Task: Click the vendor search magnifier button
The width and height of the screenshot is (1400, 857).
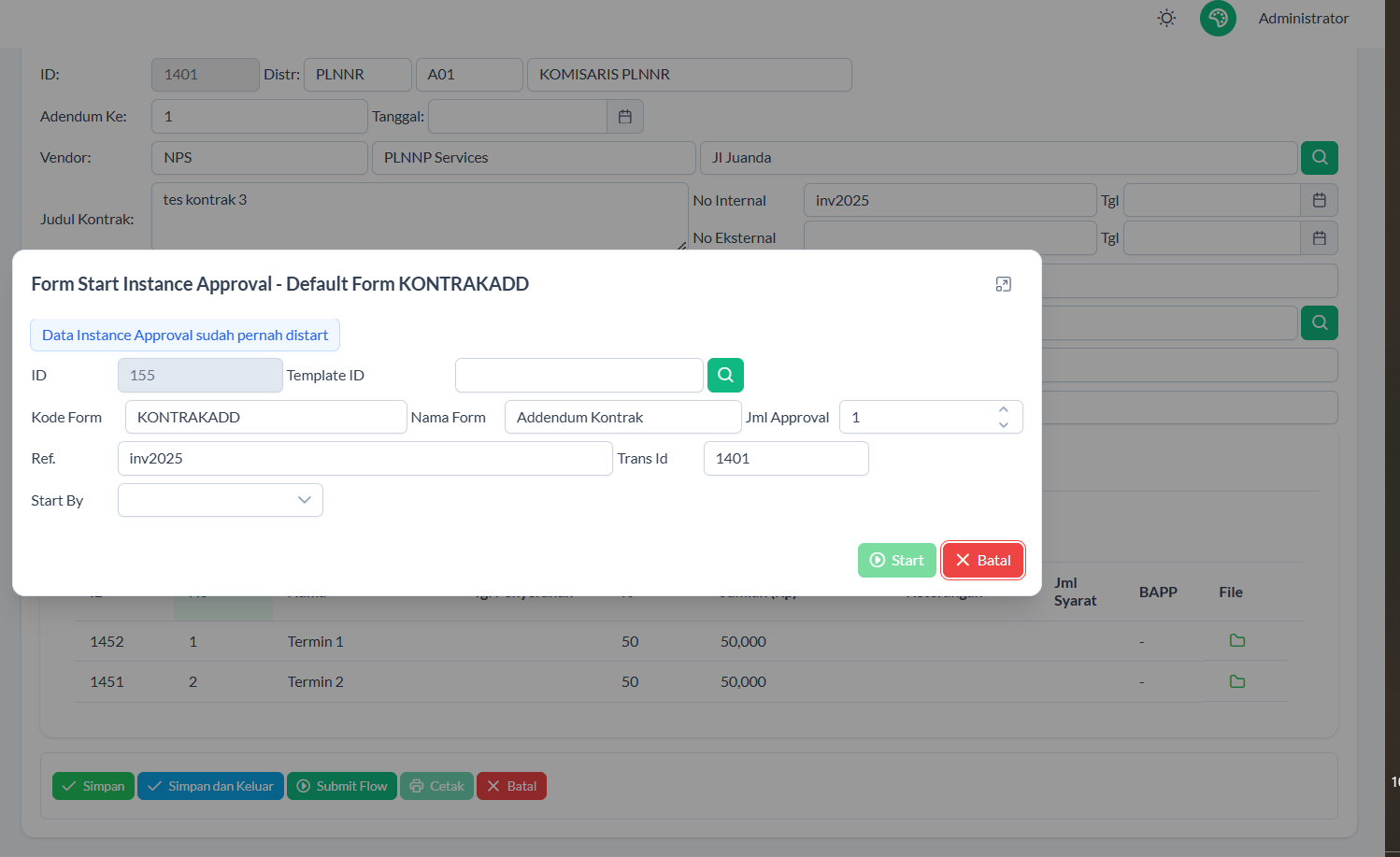Action: 1319,158
